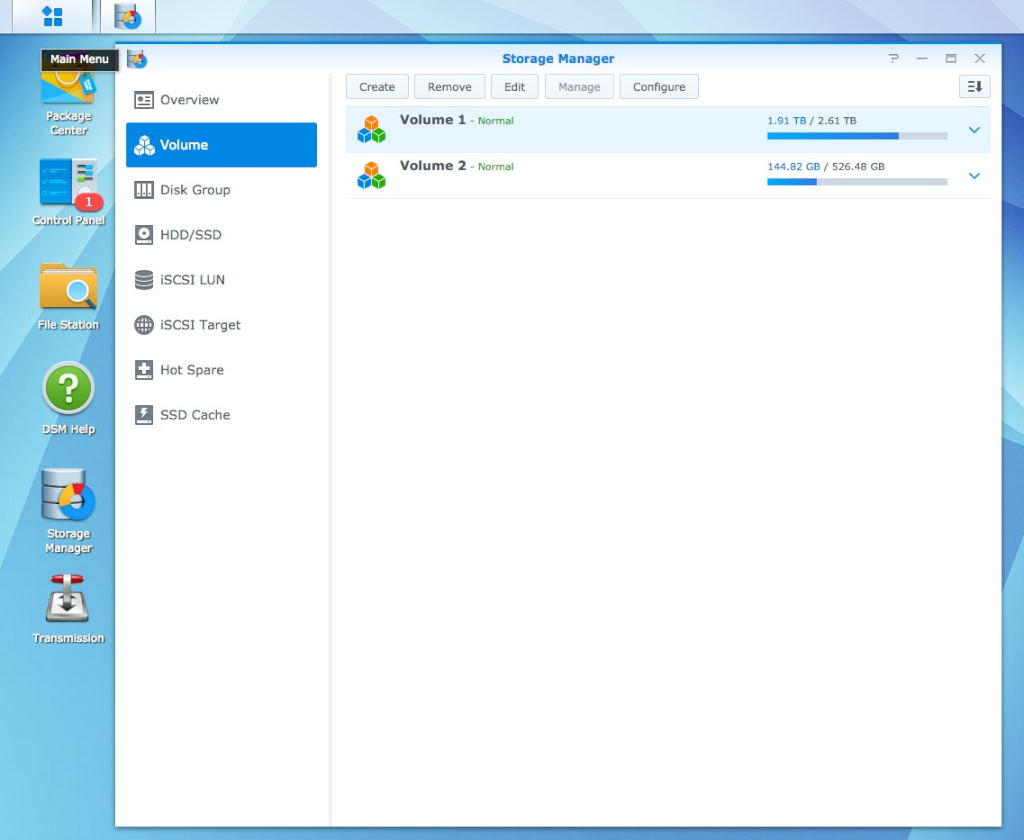
Task: Switch to the HDD/SSD section
Action: (221, 234)
